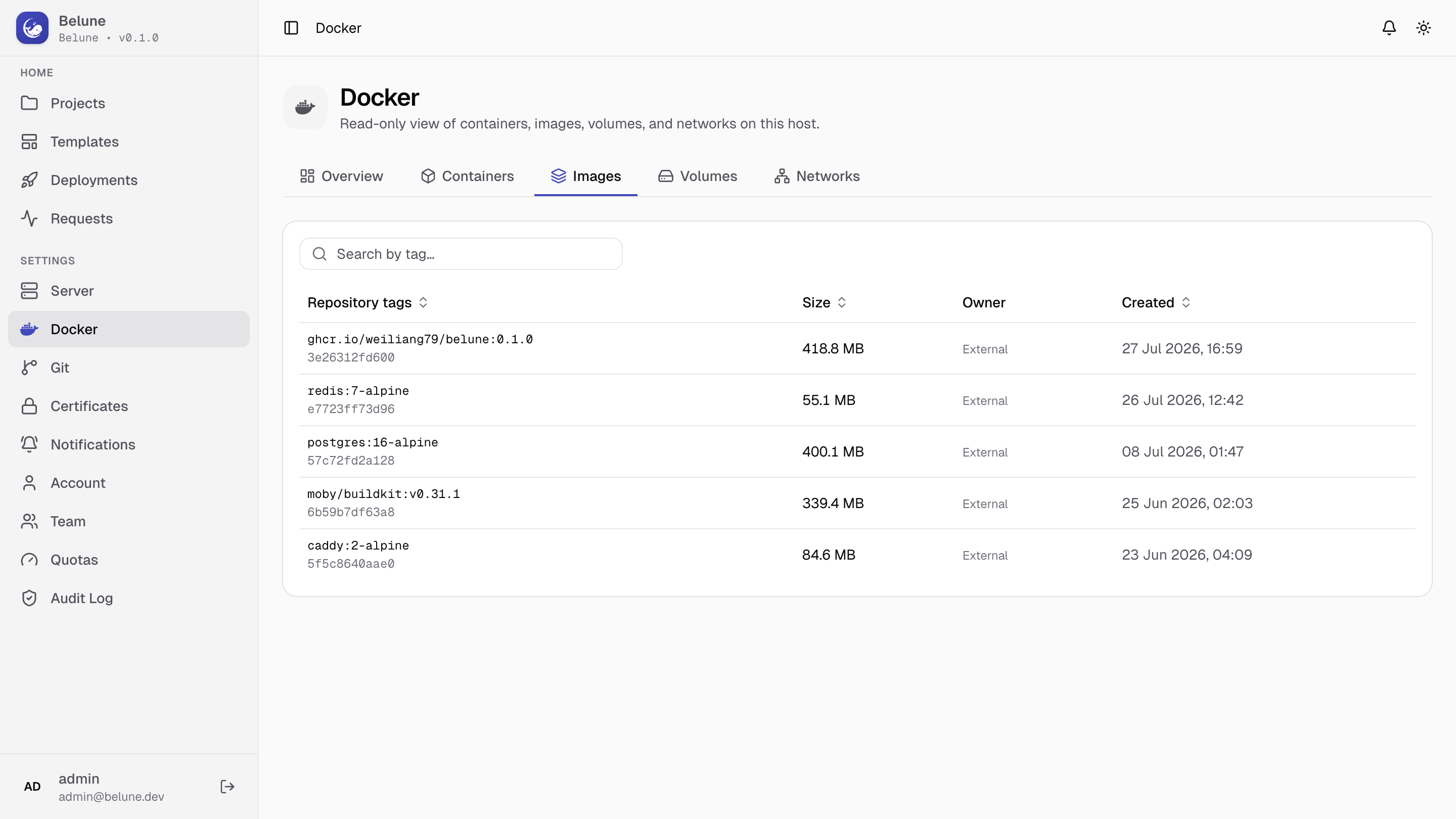Open Quotas settings
The image size is (1456, 819).
[129, 560]
